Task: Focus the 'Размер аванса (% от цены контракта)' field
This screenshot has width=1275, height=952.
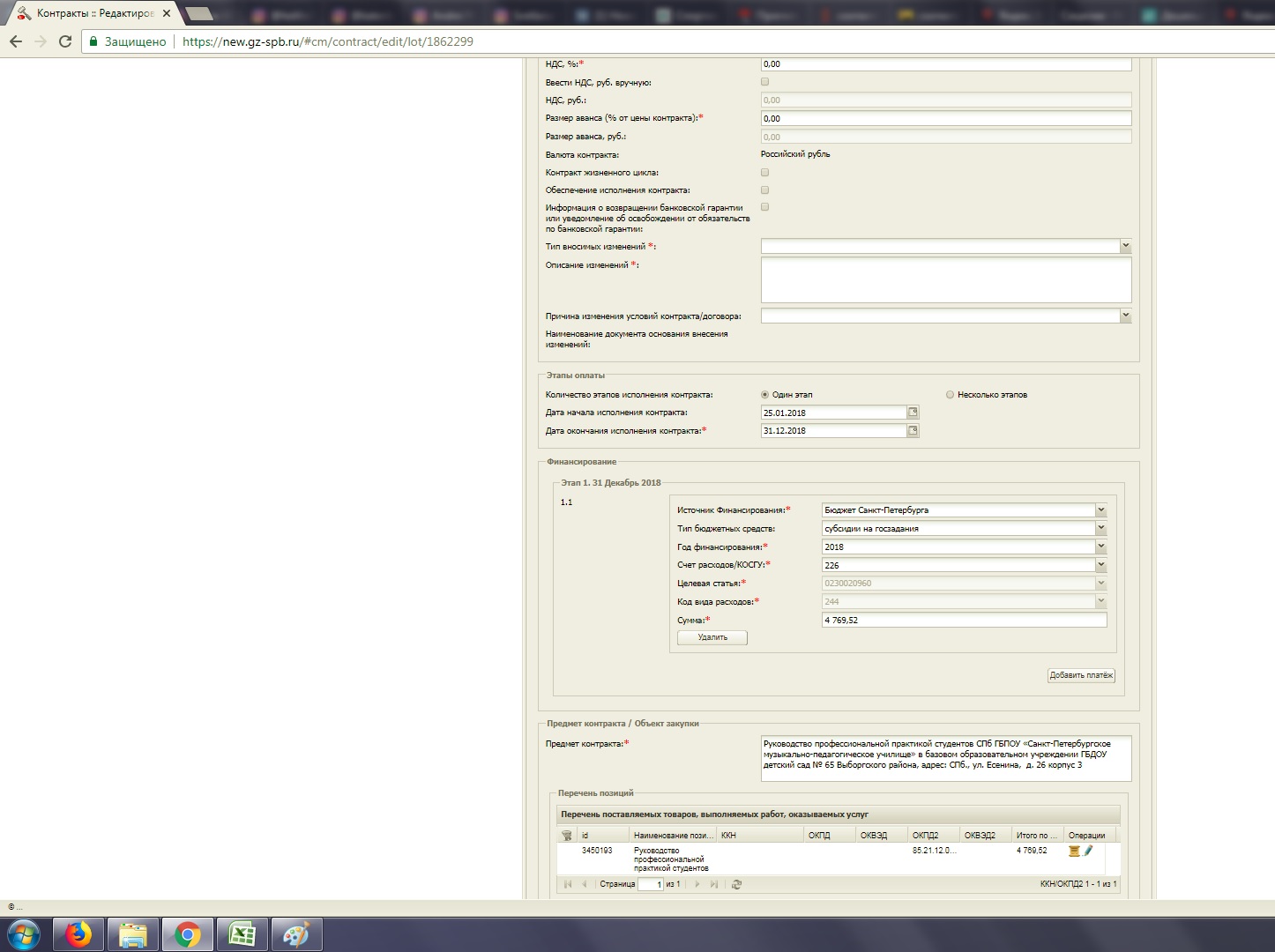Action: 946,118
